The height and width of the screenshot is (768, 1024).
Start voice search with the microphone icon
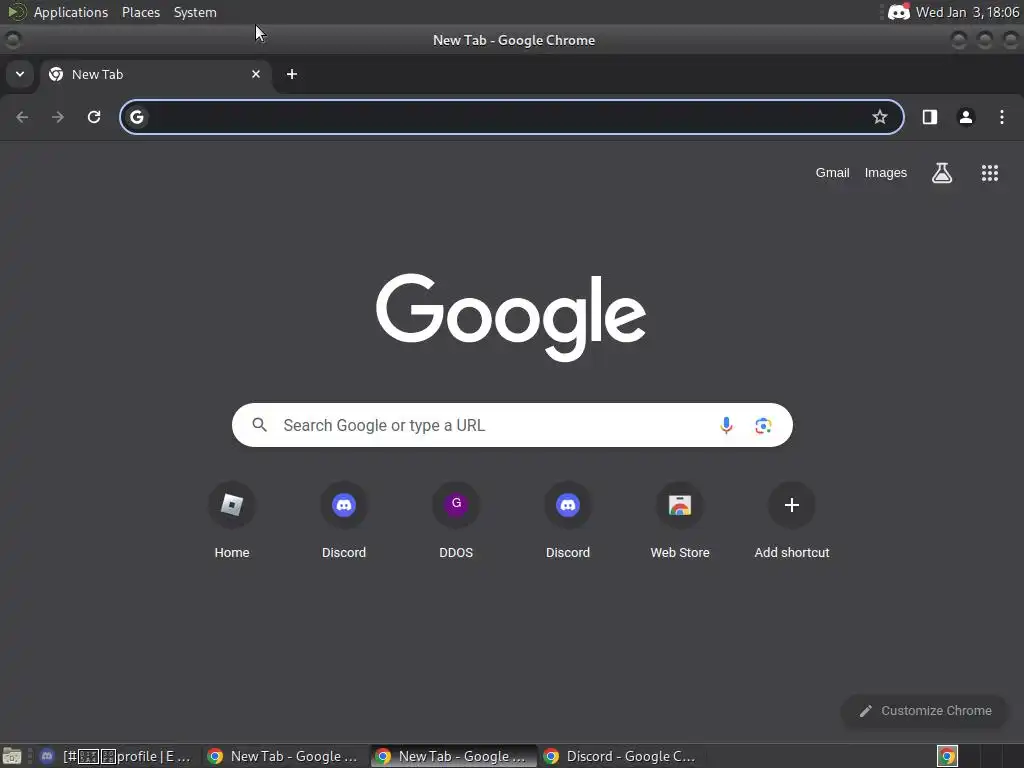pyautogui.click(x=726, y=425)
